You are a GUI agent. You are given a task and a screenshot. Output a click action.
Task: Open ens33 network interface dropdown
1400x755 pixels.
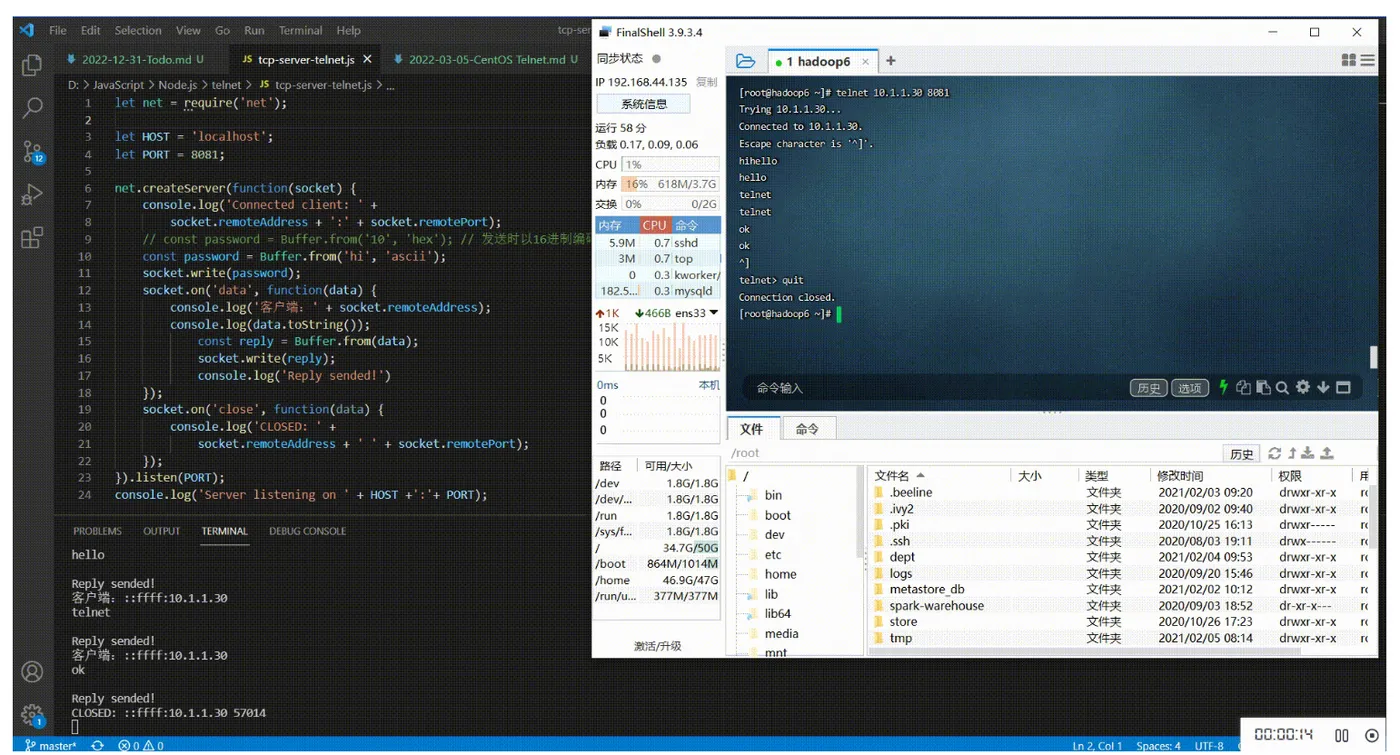[713, 313]
